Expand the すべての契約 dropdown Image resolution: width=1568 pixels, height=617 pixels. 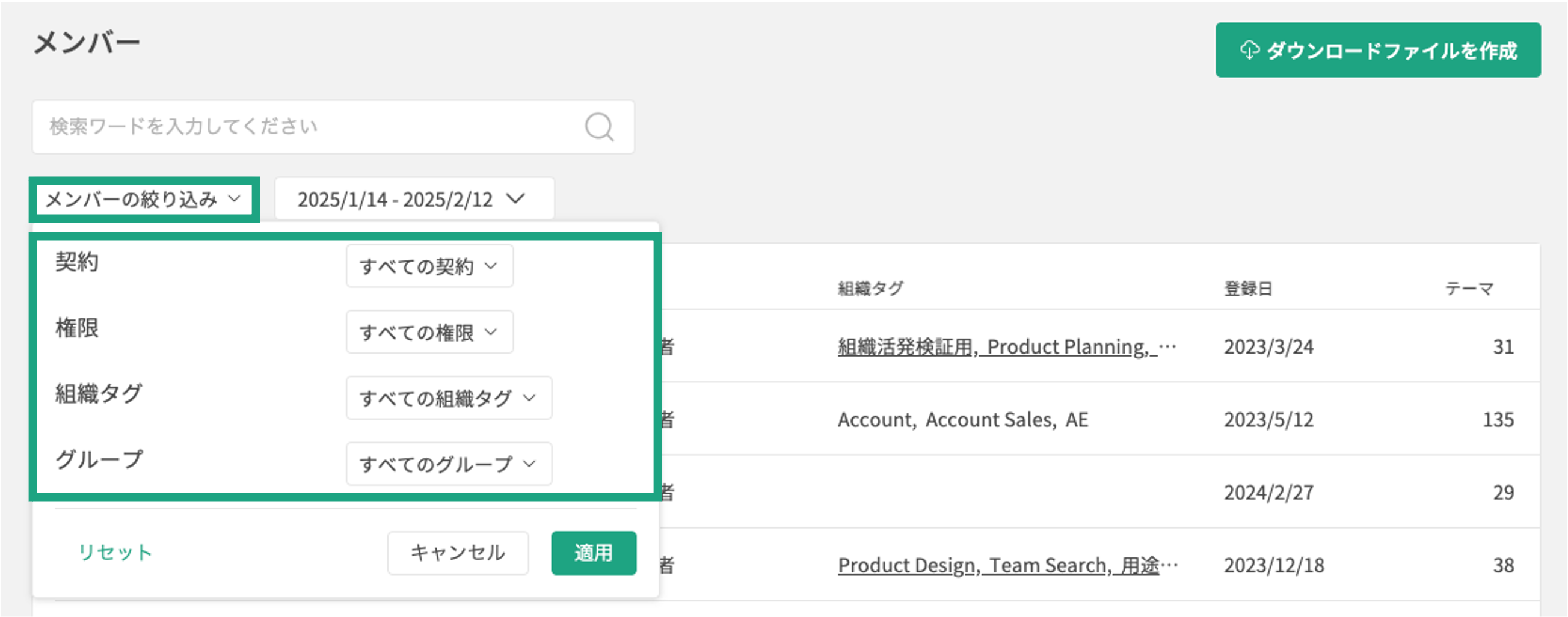point(429,266)
